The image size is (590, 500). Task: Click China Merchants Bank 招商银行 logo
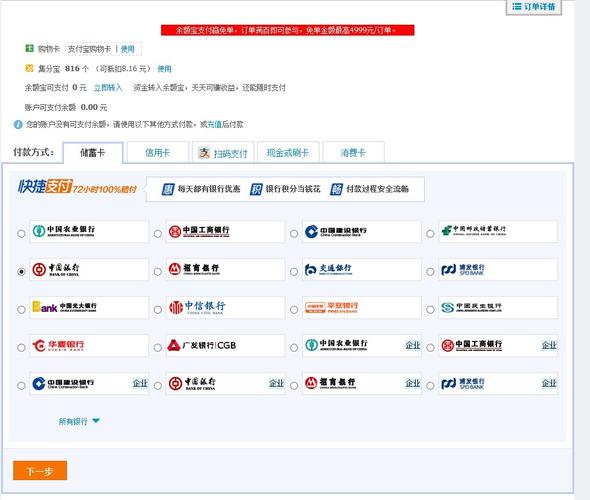tap(194, 269)
